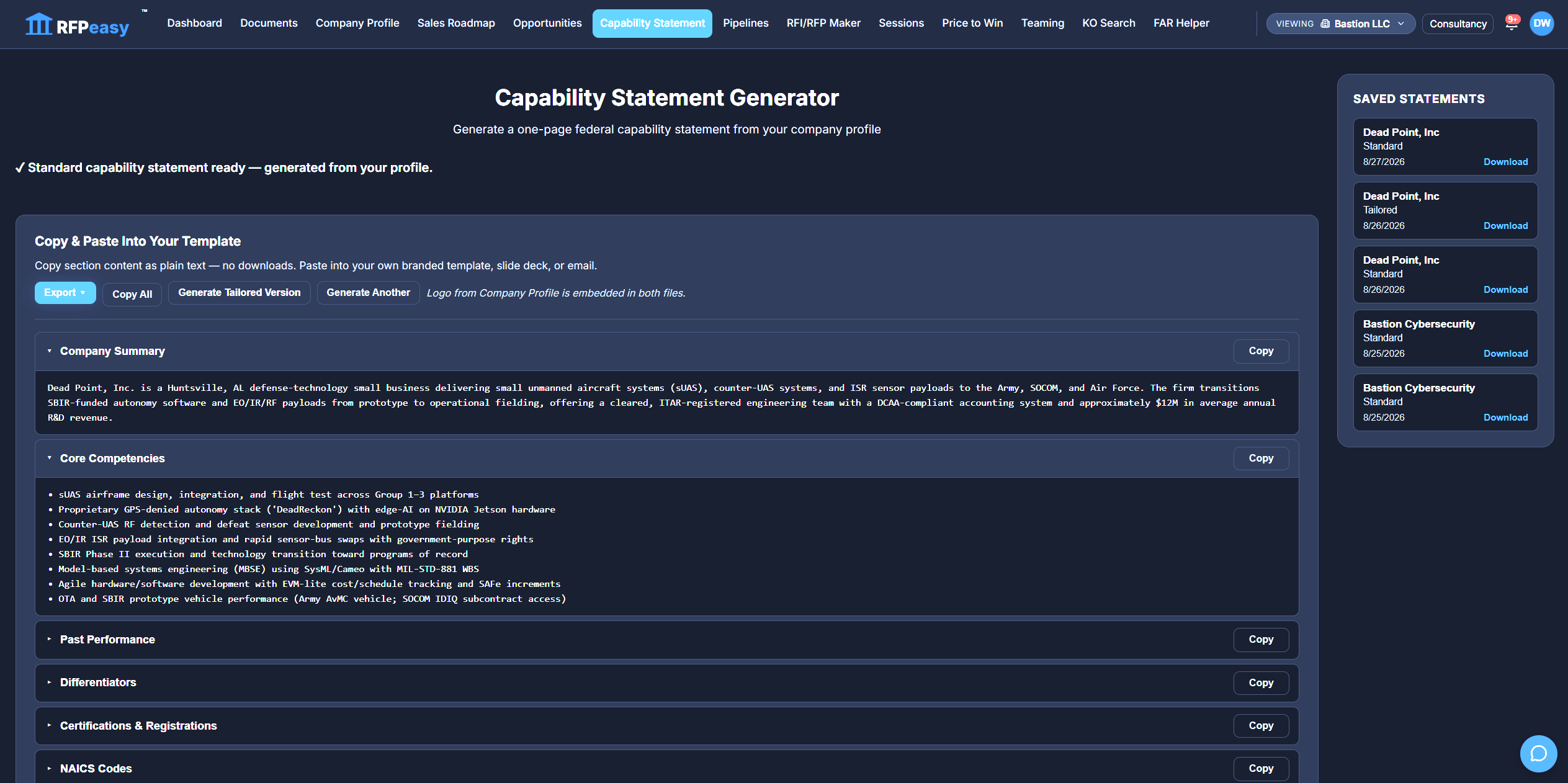Viewport: 1568px width, 783px height.
Task: Download Dead Point Standard statement from 8/26/2026
Action: pos(1505,290)
